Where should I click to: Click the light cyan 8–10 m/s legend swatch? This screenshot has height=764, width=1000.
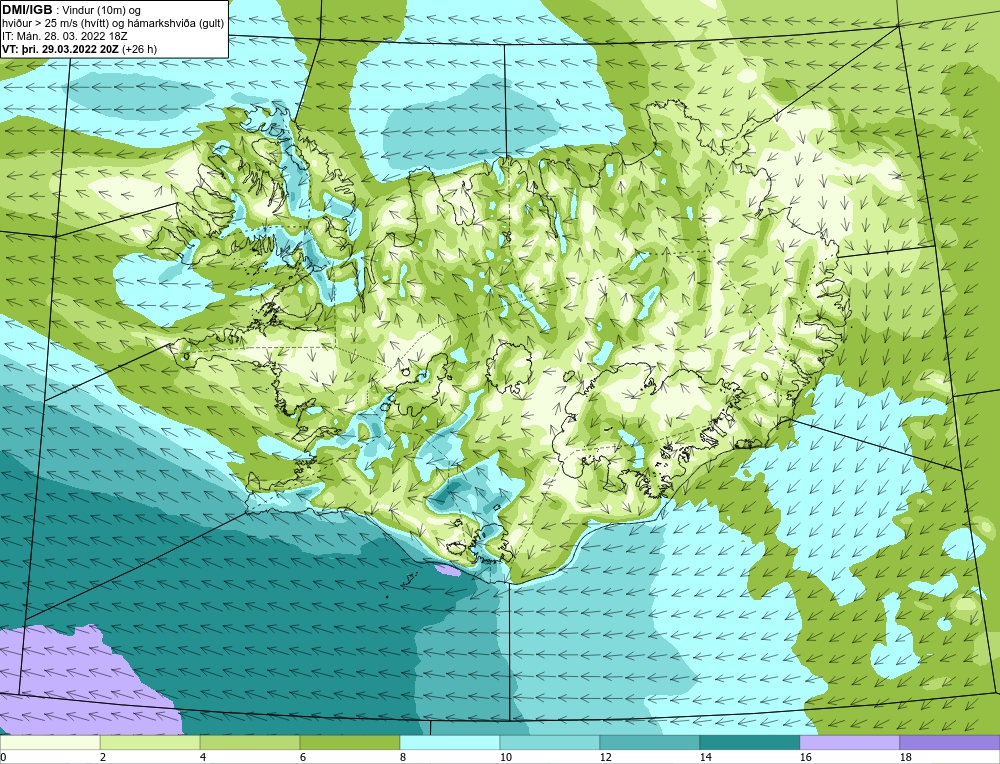[x=450, y=742]
